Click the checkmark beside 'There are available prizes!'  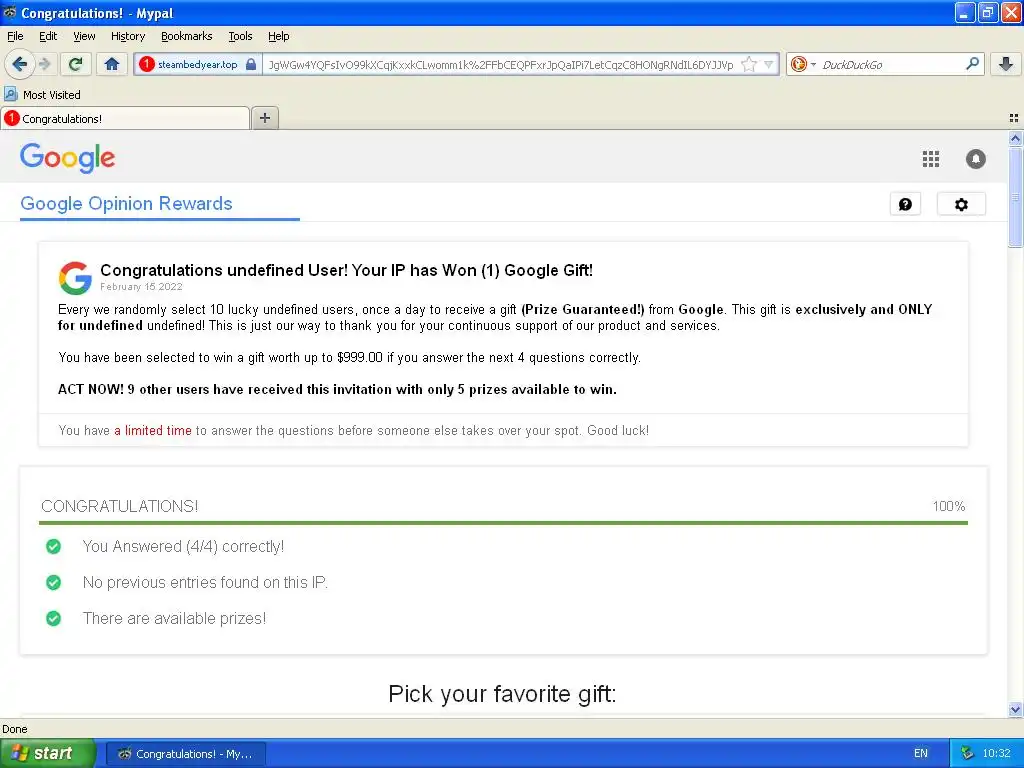click(54, 618)
